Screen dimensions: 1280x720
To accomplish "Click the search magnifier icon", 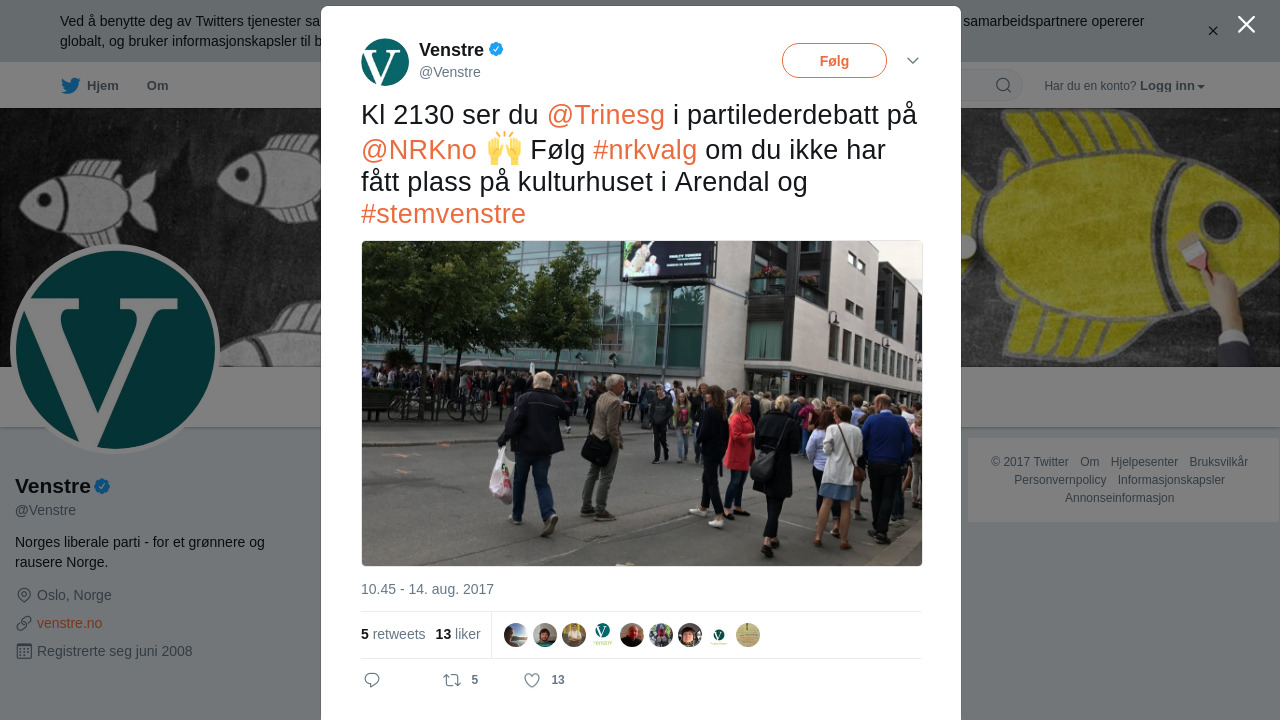I will click(1003, 85).
